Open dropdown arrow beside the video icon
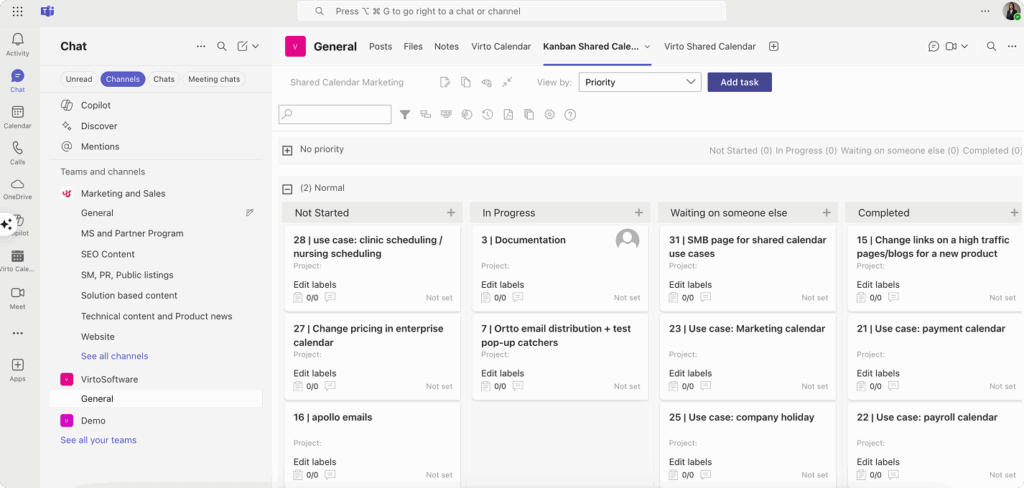The width and height of the screenshot is (1024, 488). click(965, 46)
